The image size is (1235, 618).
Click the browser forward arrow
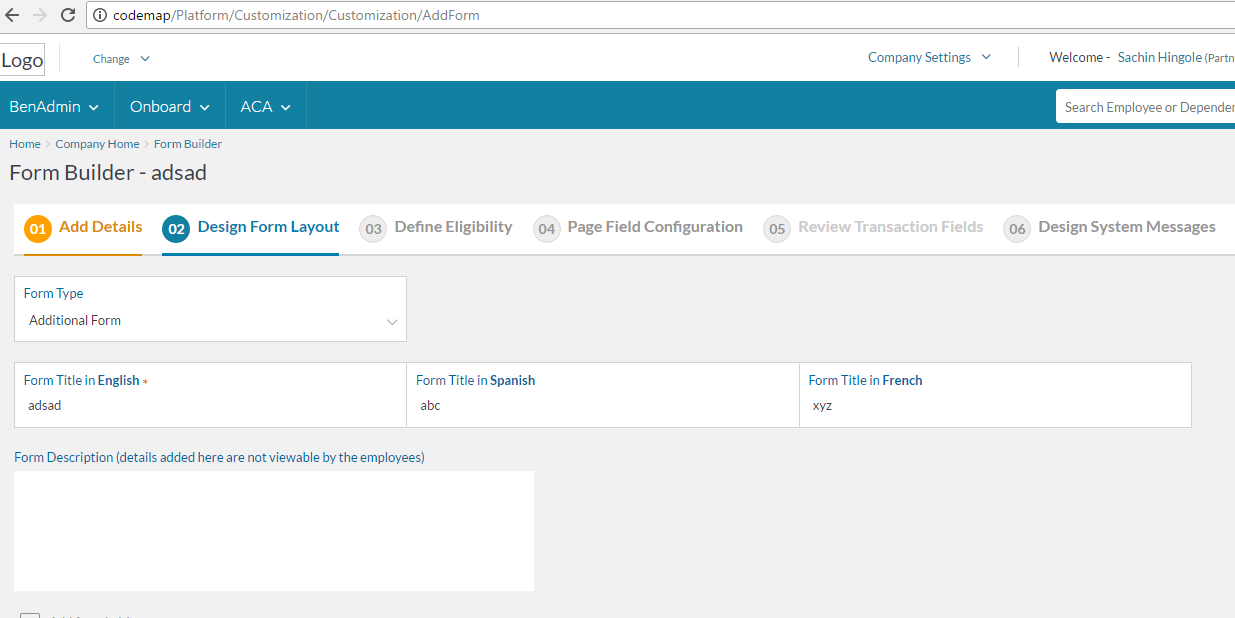40,16
